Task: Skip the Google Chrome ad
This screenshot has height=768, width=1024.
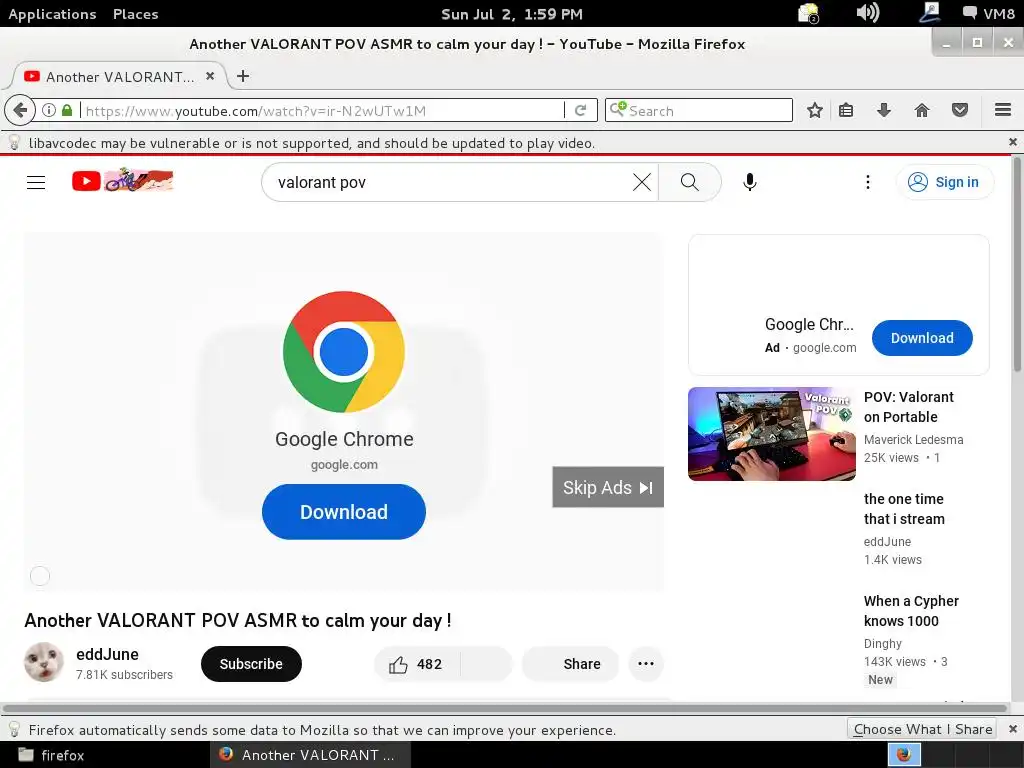Action: 608,487
